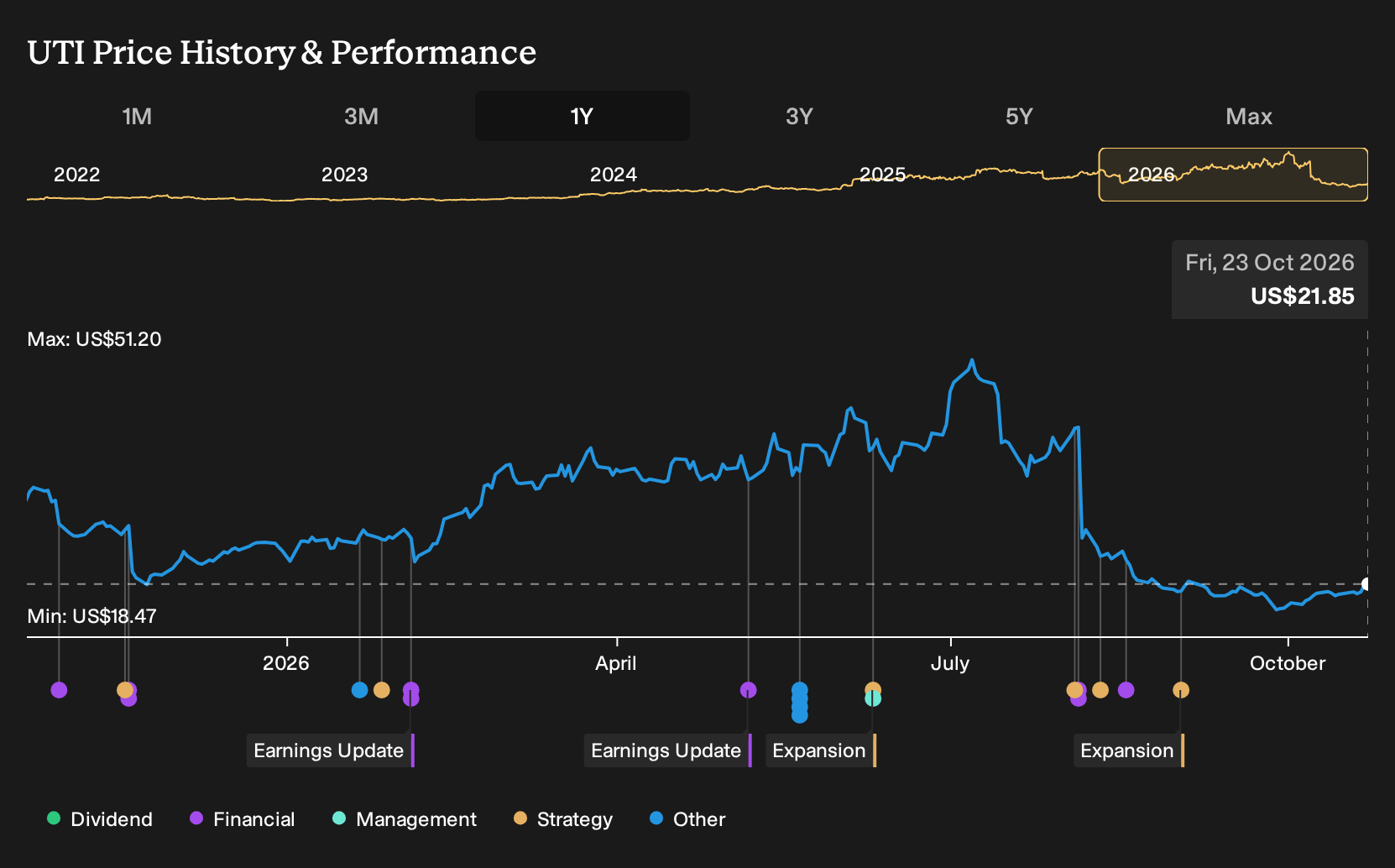Click the teal Management event dot
The height and width of the screenshot is (868, 1395).
[873, 698]
